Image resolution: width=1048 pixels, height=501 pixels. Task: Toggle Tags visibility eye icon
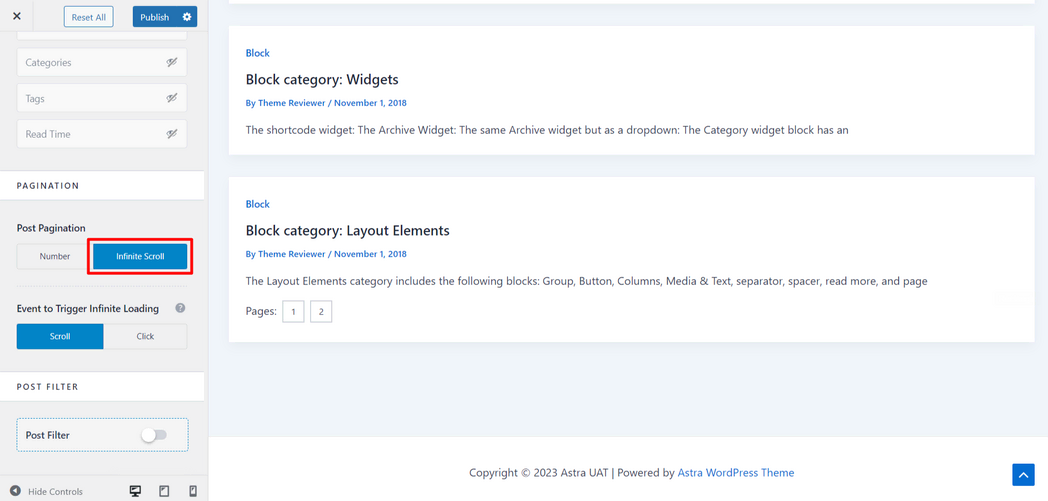point(172,98)
